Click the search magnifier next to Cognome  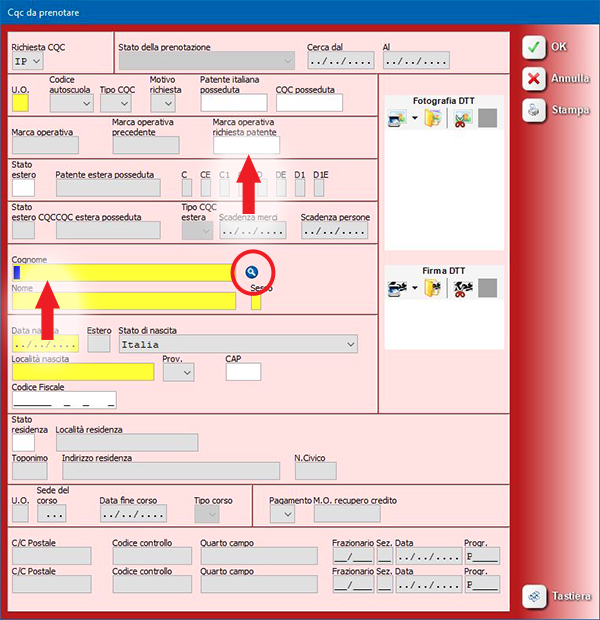(x=253, y=272)
